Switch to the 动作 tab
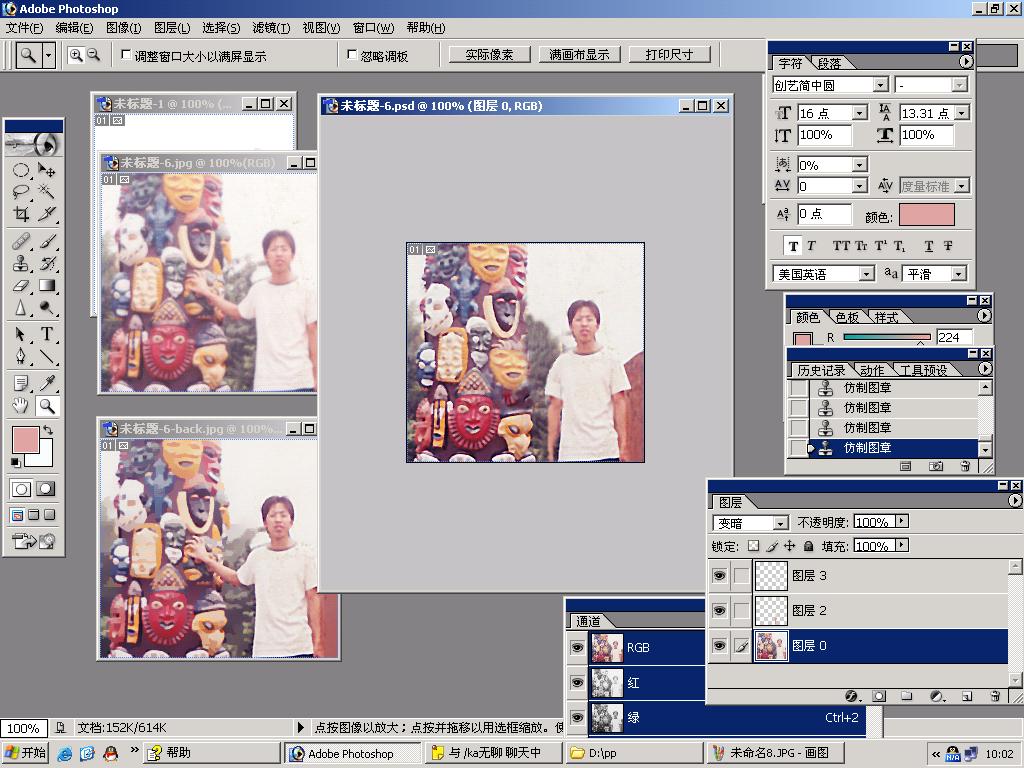This screenshot has height=768, width=1024. [872, 370]
